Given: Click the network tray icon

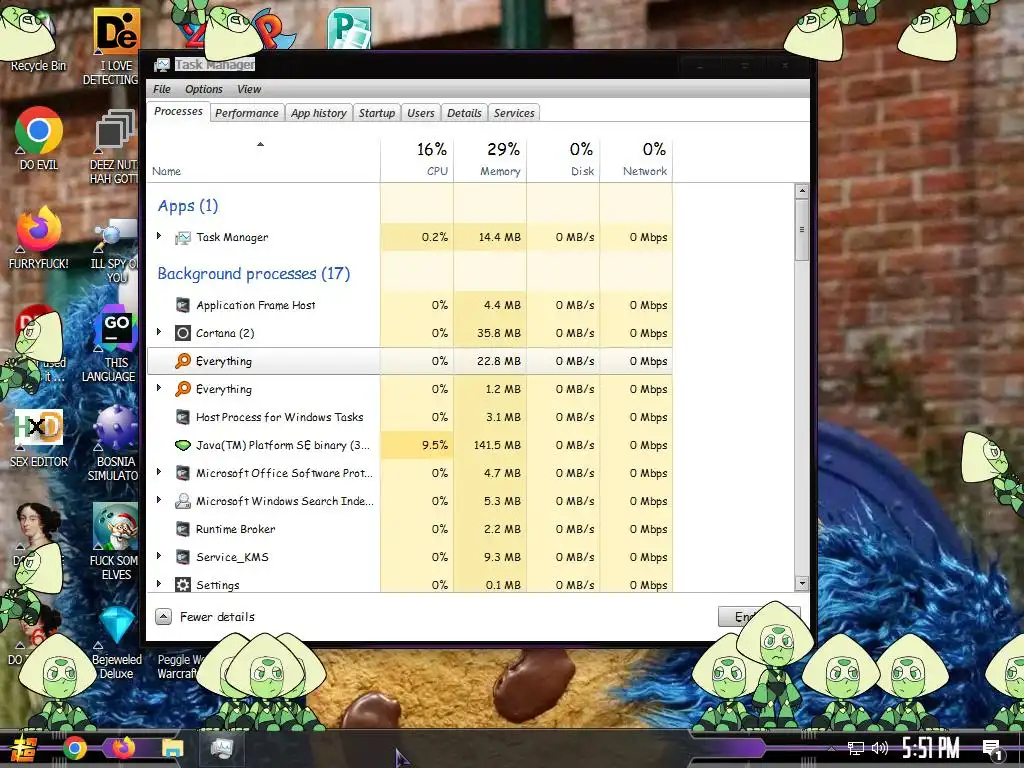Looking at the screenshot, I should pos(856,748).
